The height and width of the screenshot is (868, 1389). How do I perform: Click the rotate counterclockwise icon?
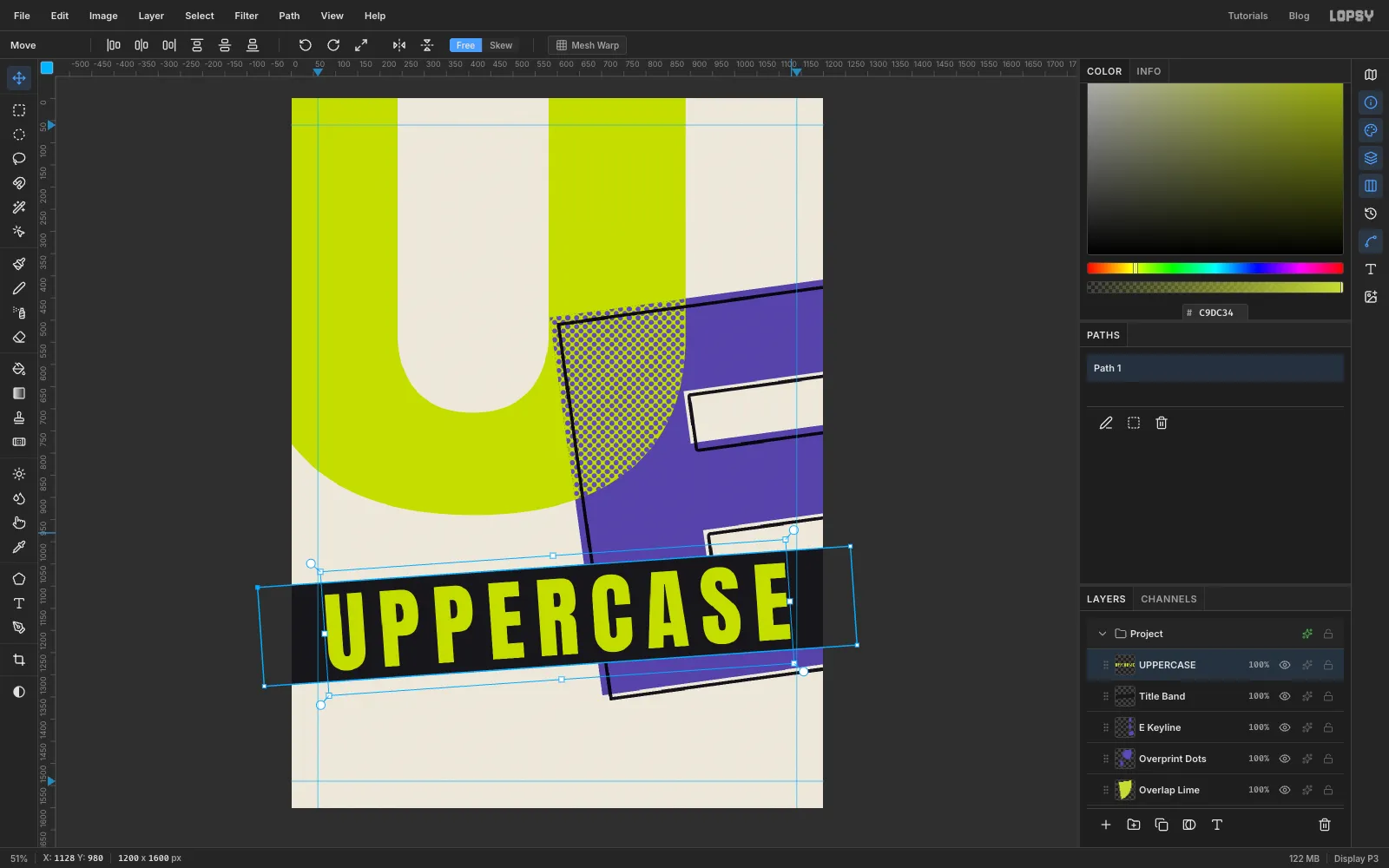click(x=306, y=45)
